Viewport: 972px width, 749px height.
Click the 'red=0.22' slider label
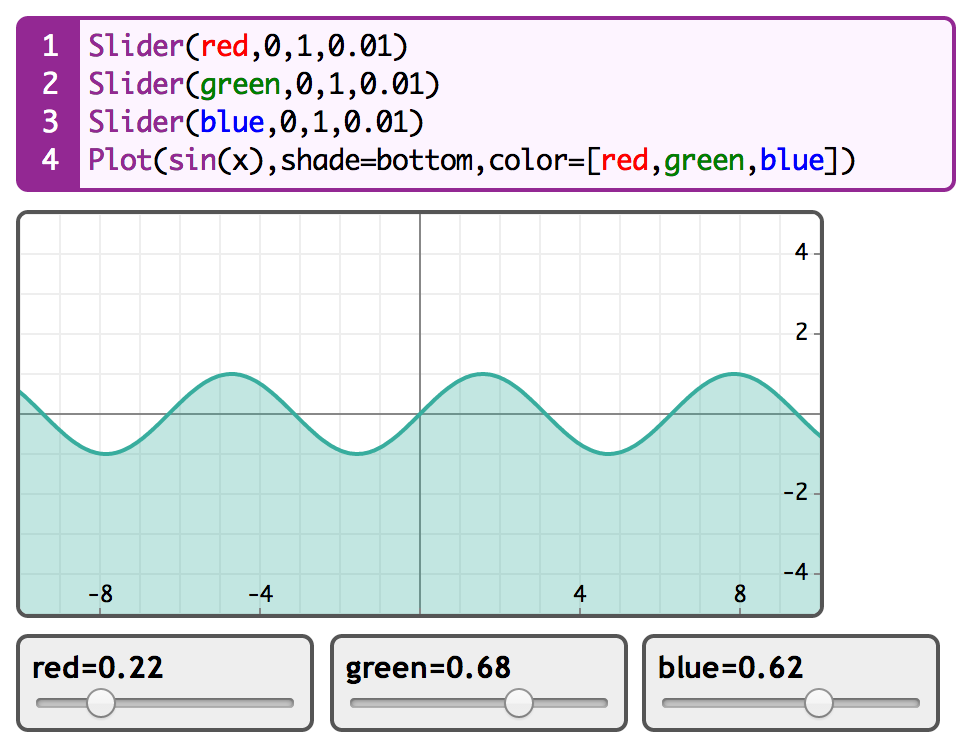tap(98, 667)
